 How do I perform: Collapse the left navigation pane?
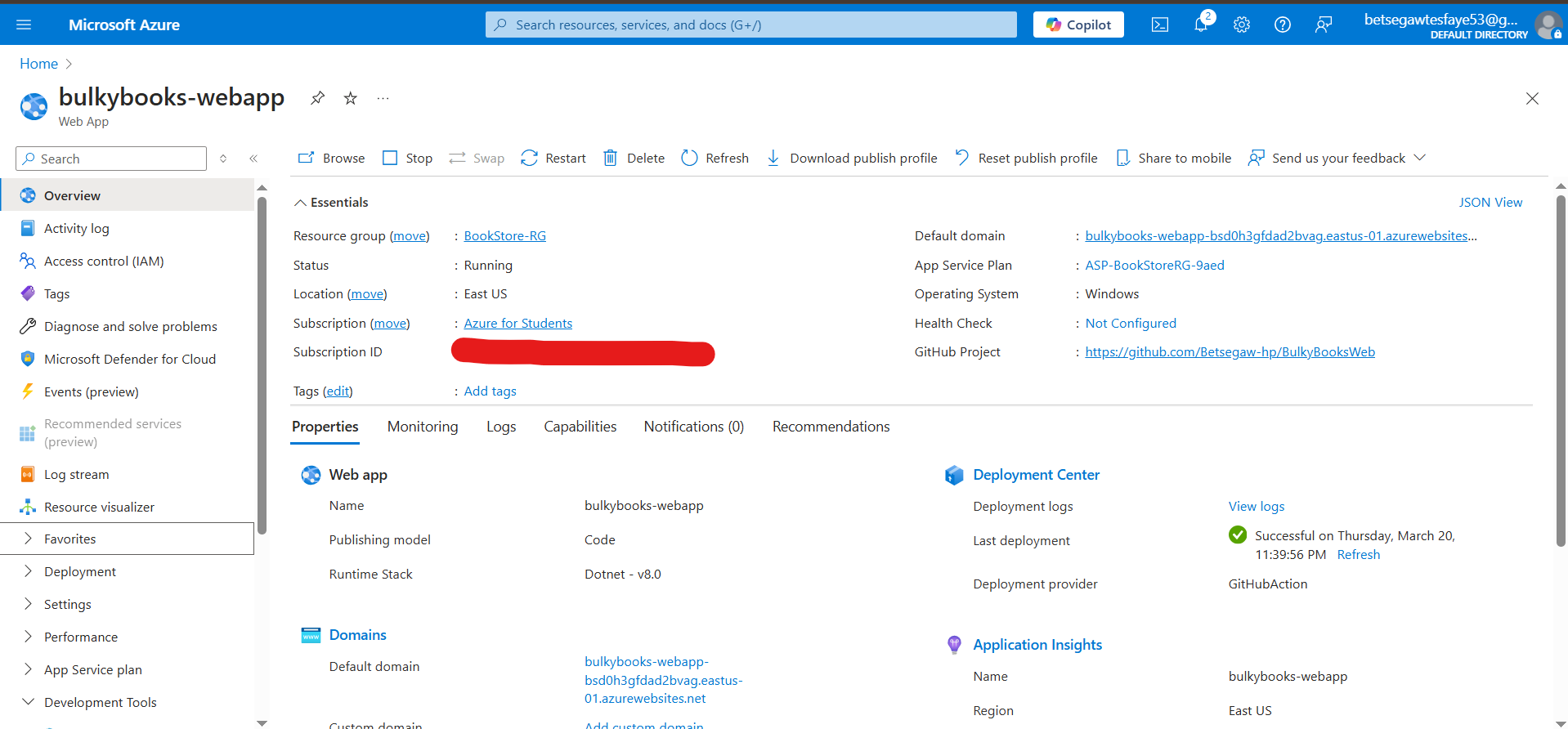coord(253,159)
